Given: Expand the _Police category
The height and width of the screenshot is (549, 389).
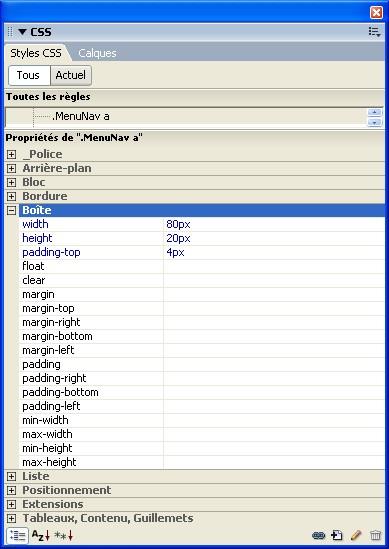Looking at the screenshot, I should click(12, 154).
